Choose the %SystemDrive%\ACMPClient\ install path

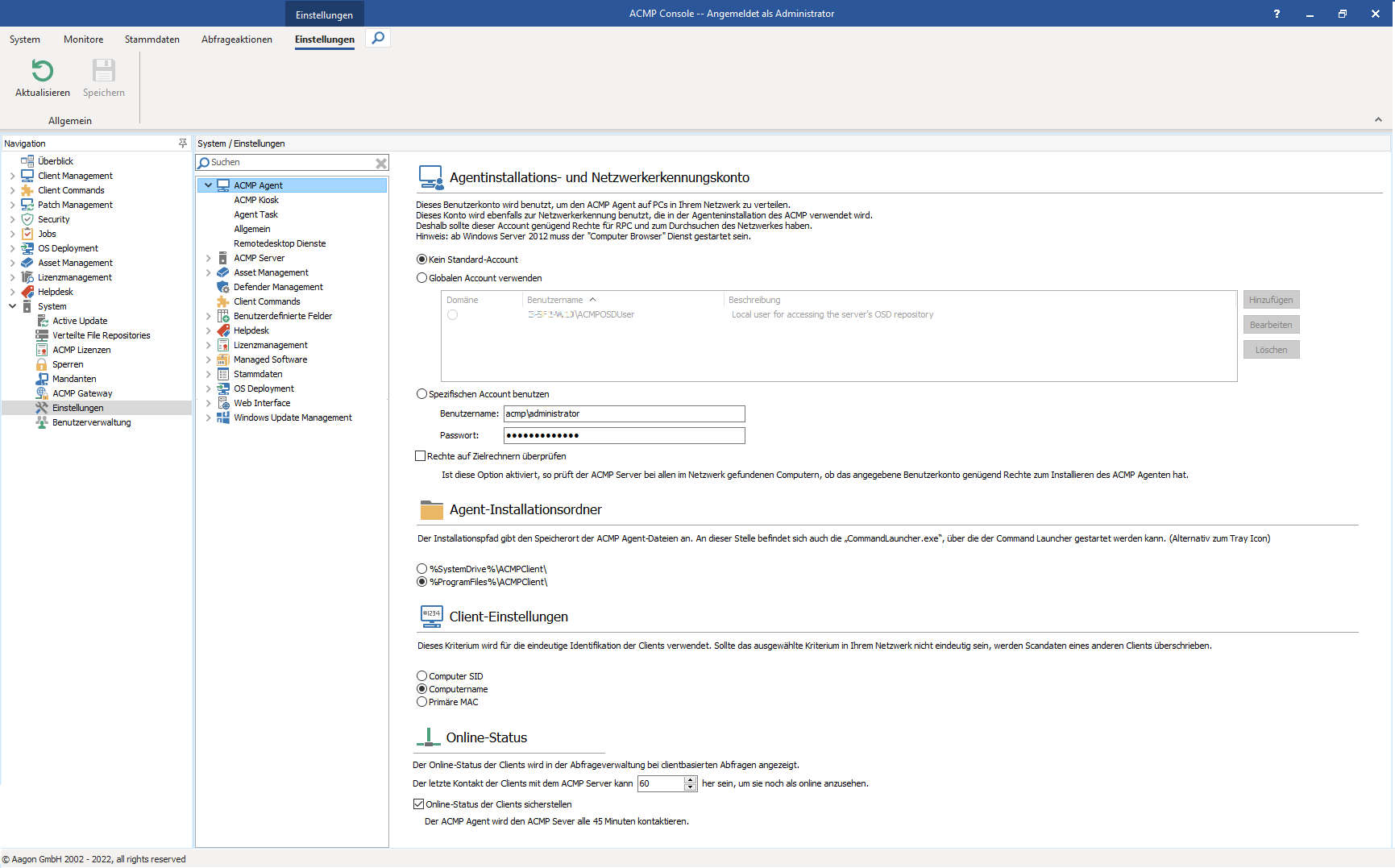pos(421,569)
